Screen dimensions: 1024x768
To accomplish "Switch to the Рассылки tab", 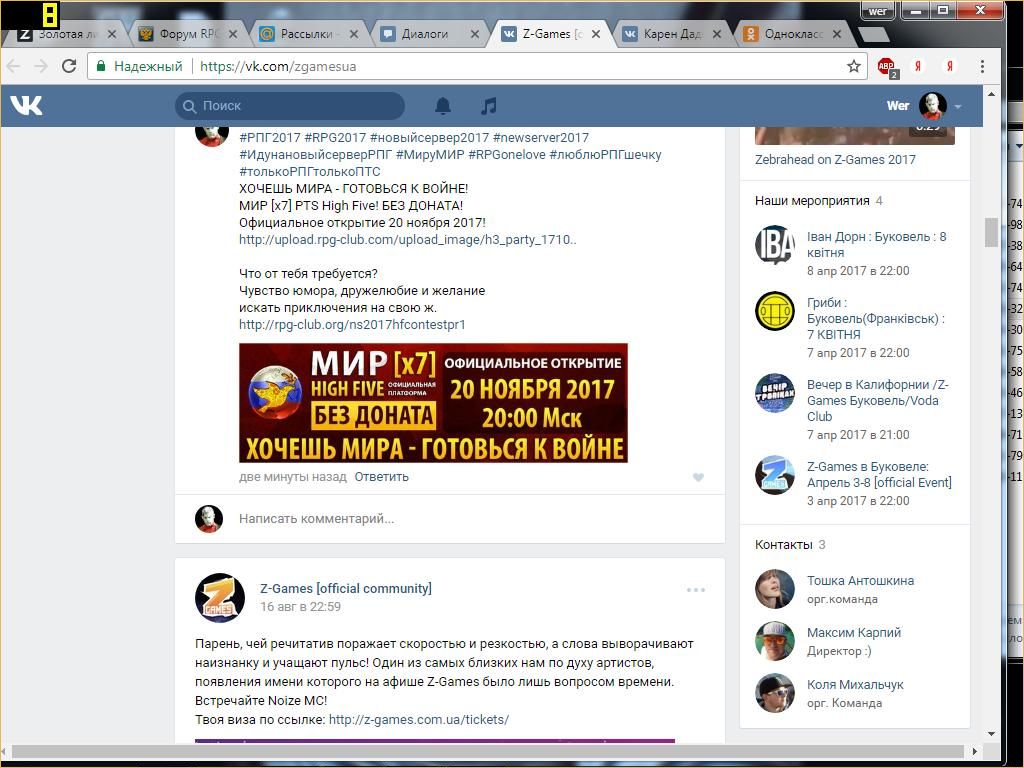I will 308,34.
